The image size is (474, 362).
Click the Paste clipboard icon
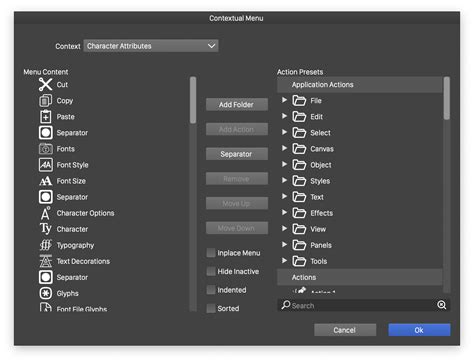pos(45,116)
